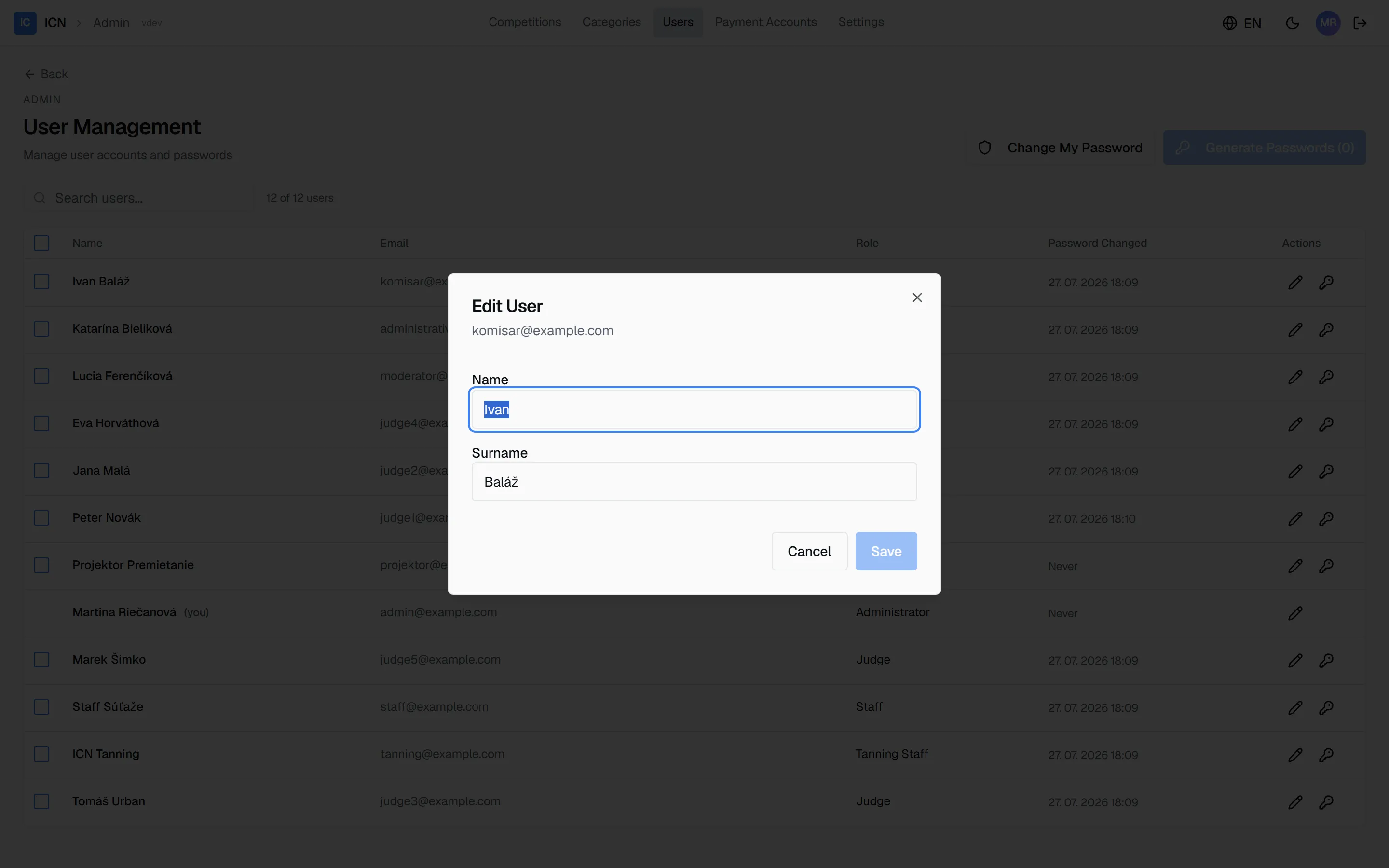Edit Peter Novák using pencil icon
Viewport: 1389px width, 868px height.
(1295, 519)
